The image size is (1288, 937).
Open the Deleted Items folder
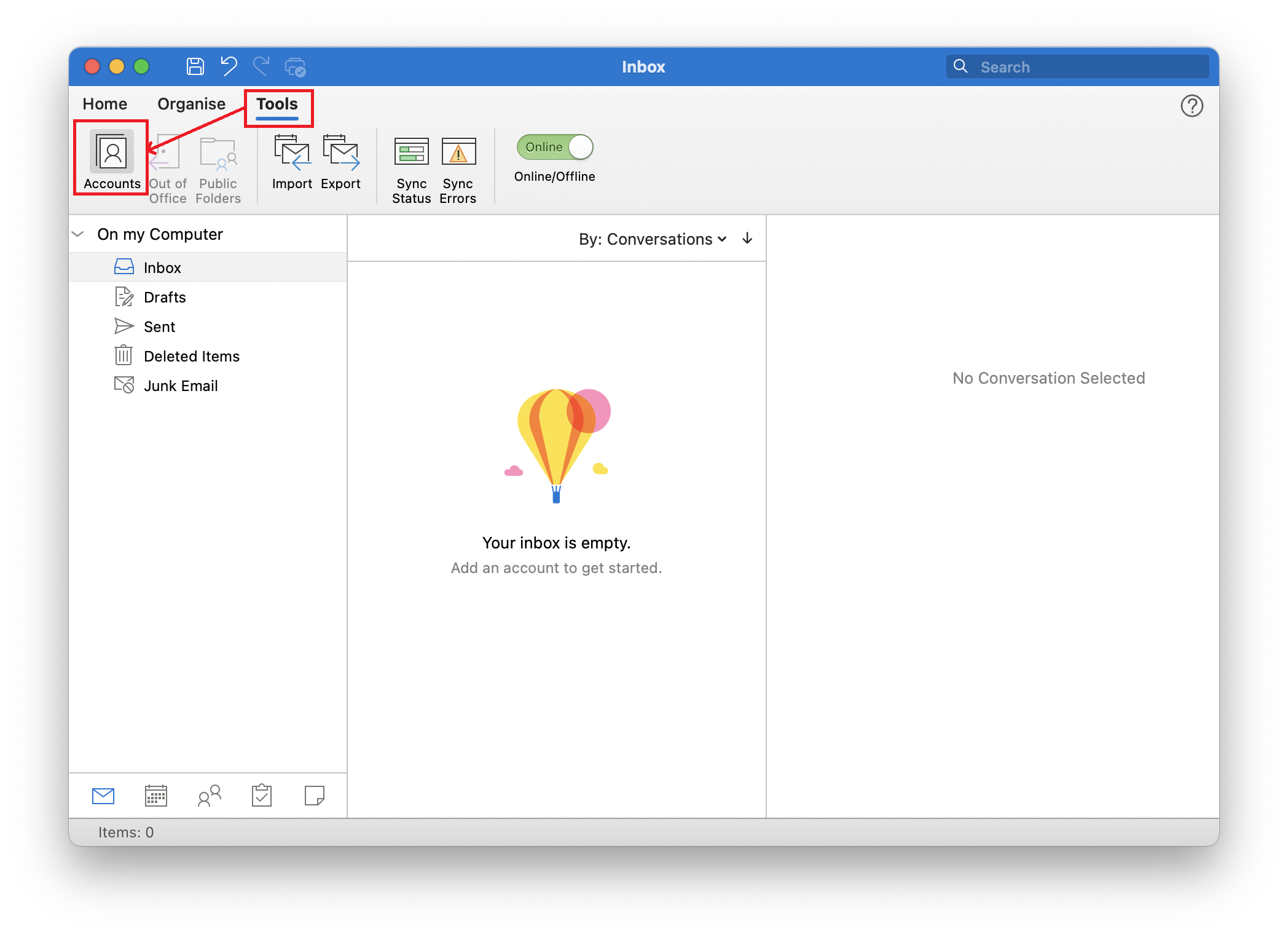pyautogui.click(x=191, y=355)
